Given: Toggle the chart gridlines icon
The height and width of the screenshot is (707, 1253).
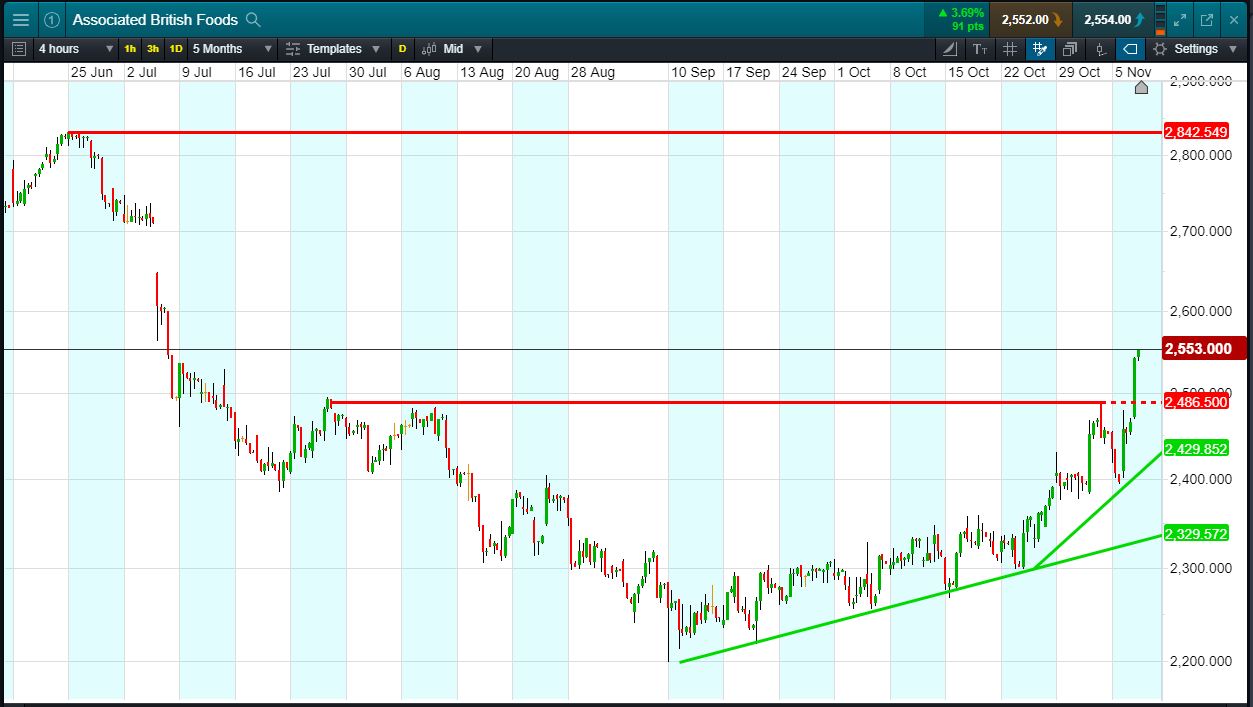Looking at the screenshot, I should tap(1010, 48).
